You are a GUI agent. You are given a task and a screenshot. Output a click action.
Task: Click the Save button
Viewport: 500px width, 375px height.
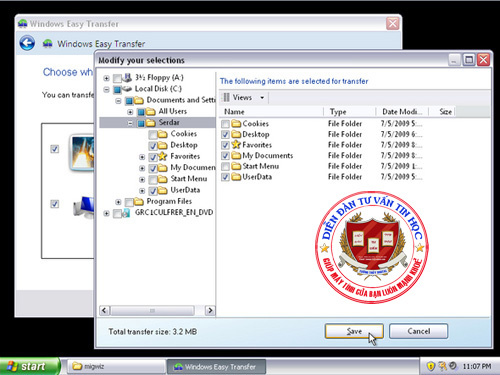tap(354, 331)
